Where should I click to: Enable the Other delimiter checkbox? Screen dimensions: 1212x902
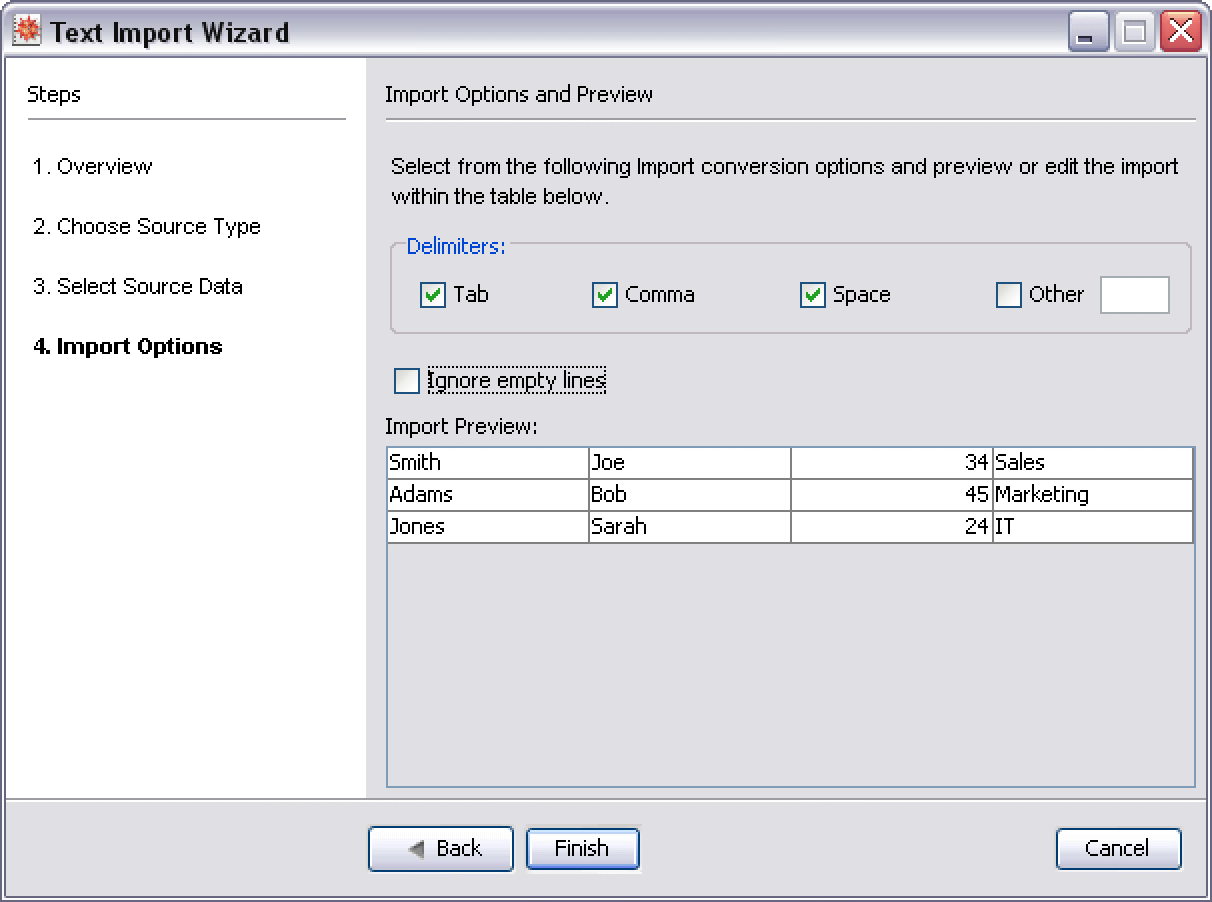(x=1009, y=295)
